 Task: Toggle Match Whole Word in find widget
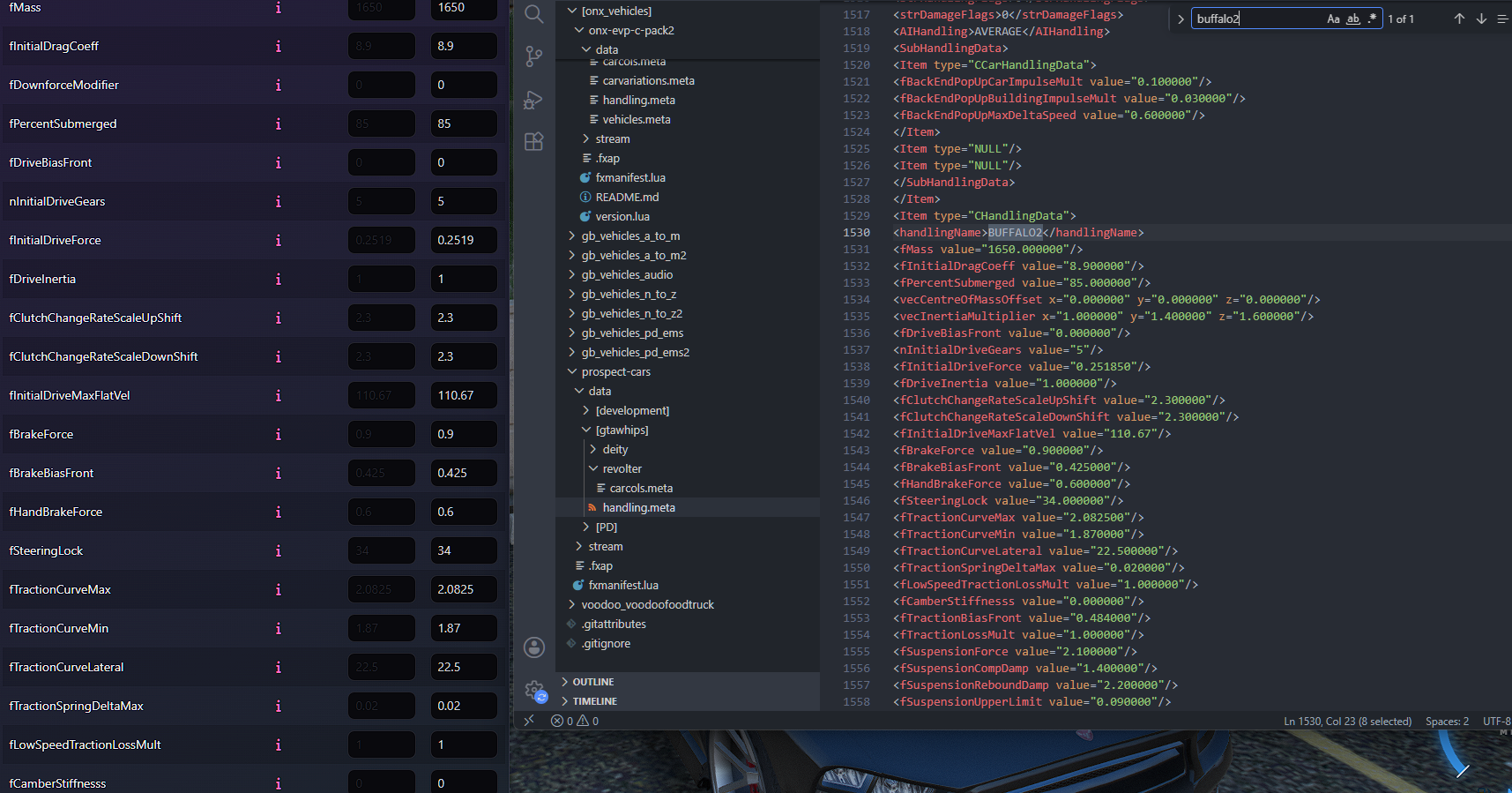1353,19
